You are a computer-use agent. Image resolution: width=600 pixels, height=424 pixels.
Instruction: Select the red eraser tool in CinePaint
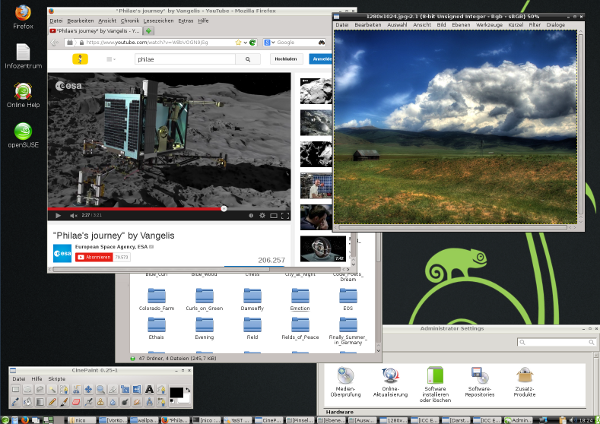point(76,402)
